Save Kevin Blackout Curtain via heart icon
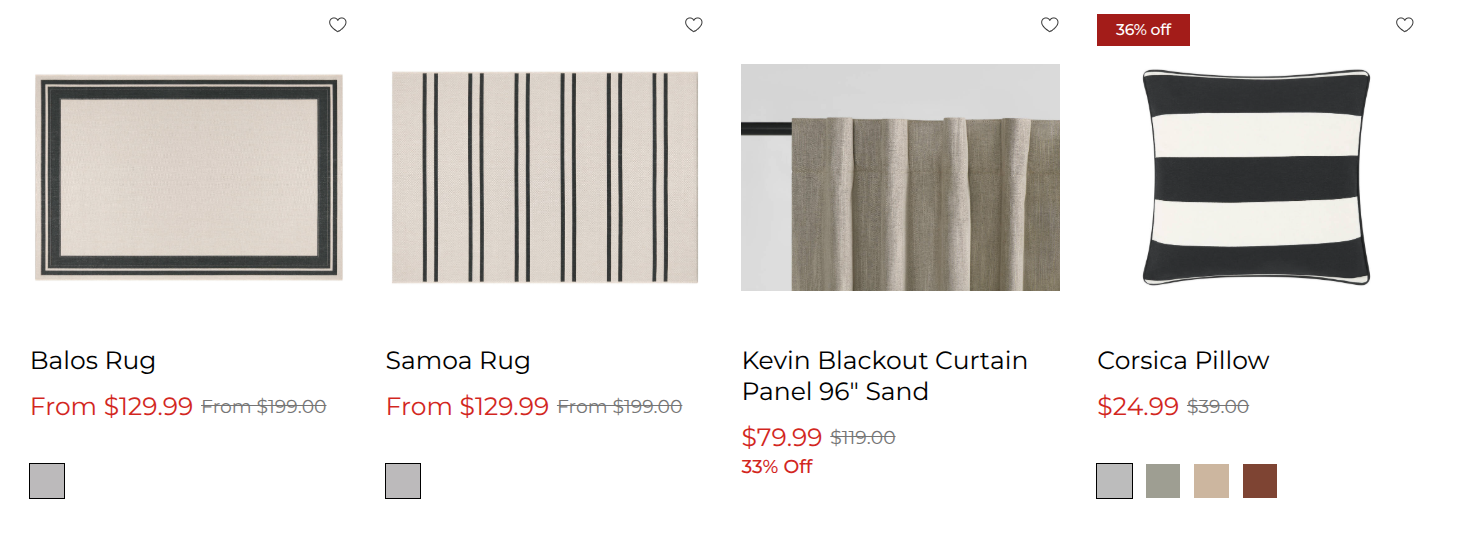This screenshot has width=1459, height=544. 1049,25
